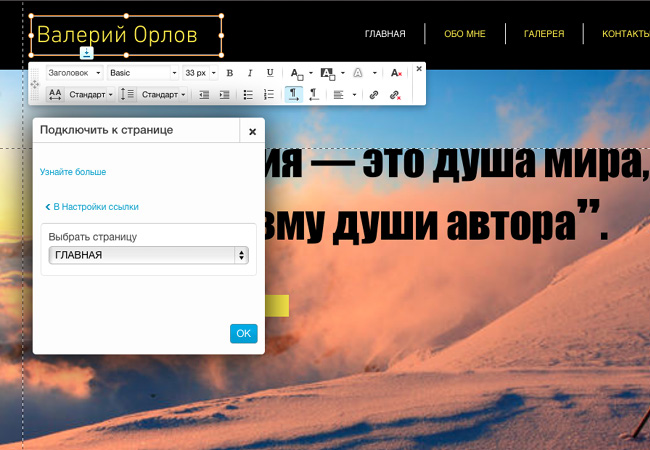Click the attach-to-header anchor icon below title
This screenshot has height=450, width=650.
[x=87, y=53]
